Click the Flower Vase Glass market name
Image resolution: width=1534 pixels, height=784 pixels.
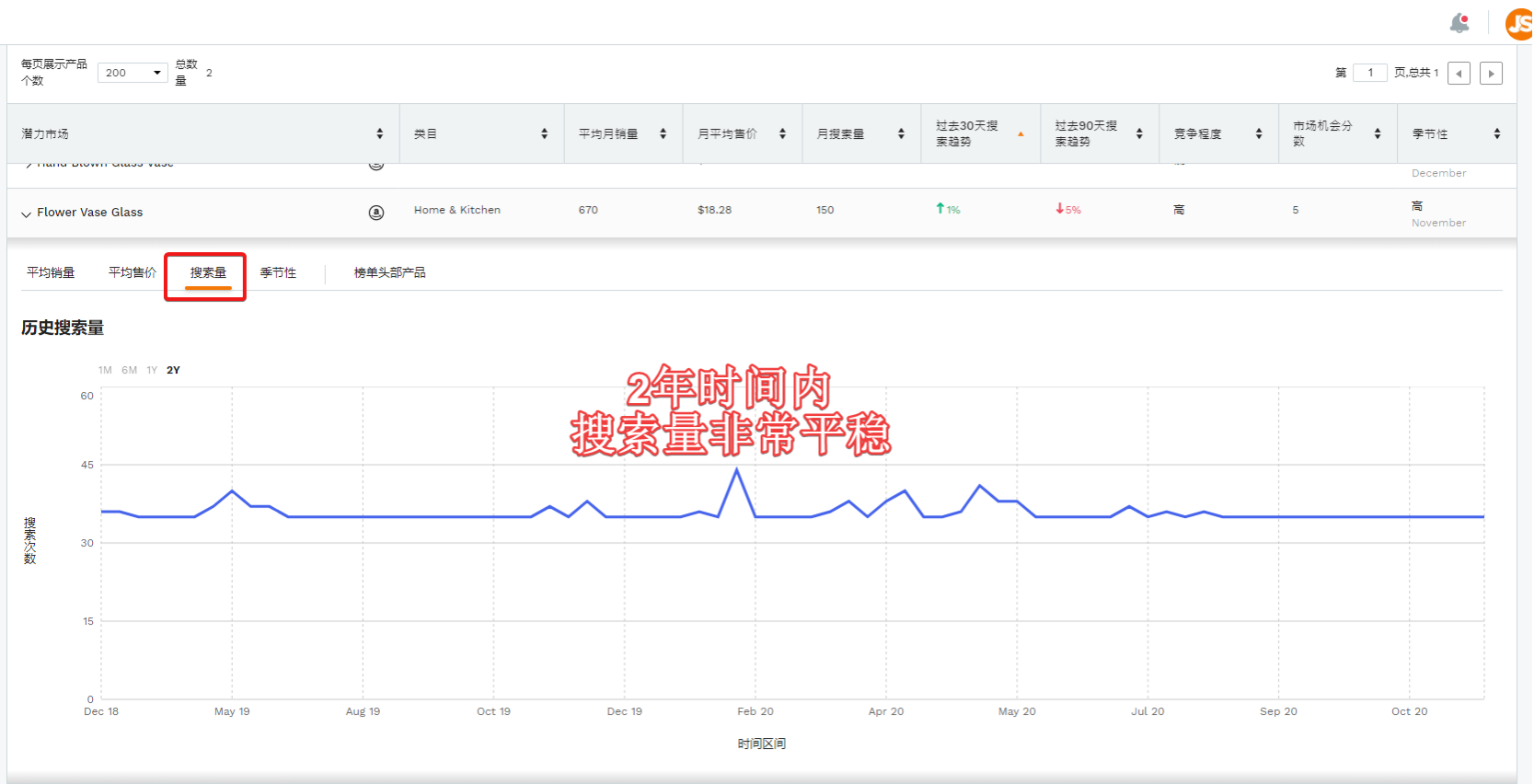(x=90, y=213)
